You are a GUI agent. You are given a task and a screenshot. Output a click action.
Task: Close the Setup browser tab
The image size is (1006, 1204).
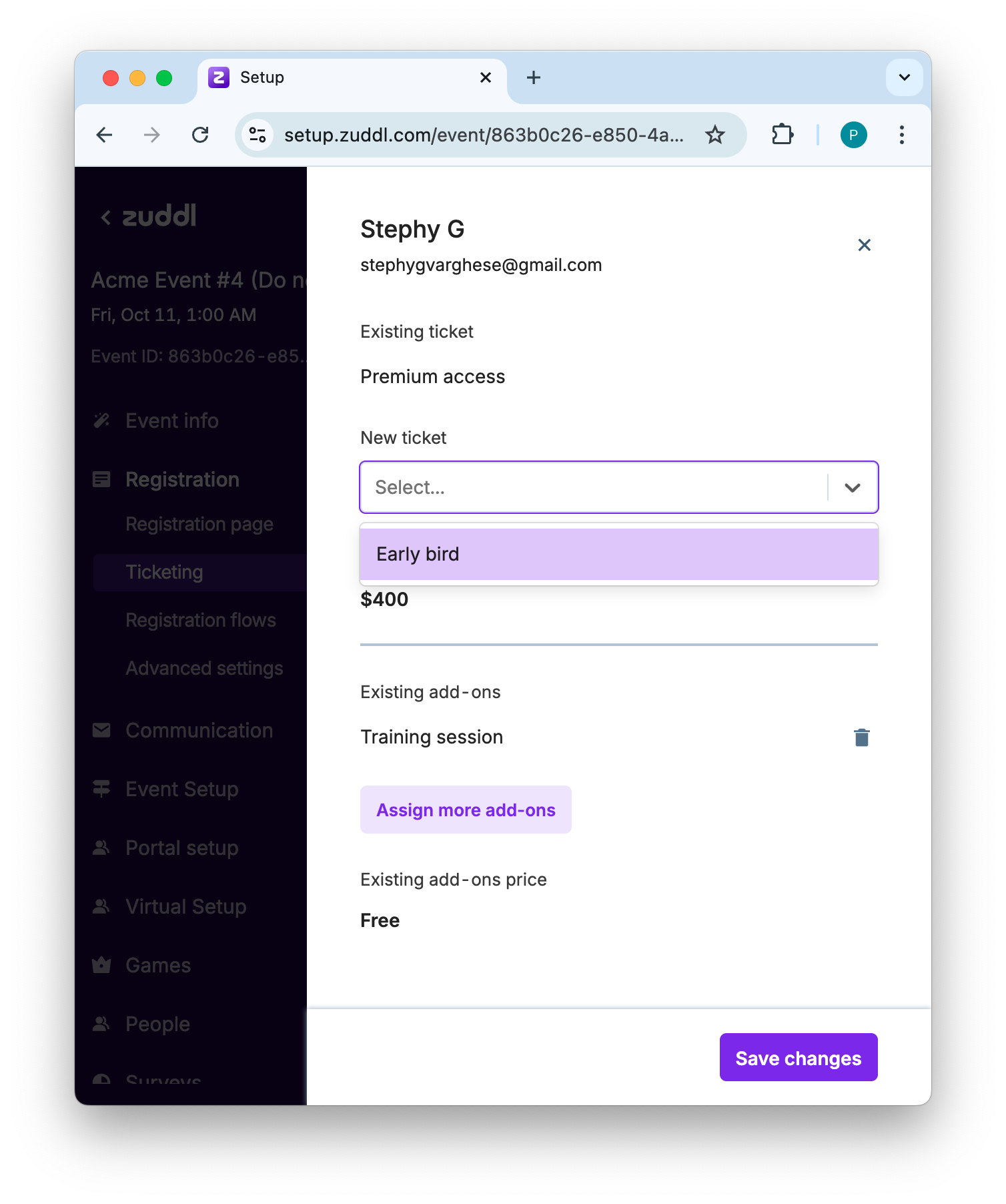point(486,77)
